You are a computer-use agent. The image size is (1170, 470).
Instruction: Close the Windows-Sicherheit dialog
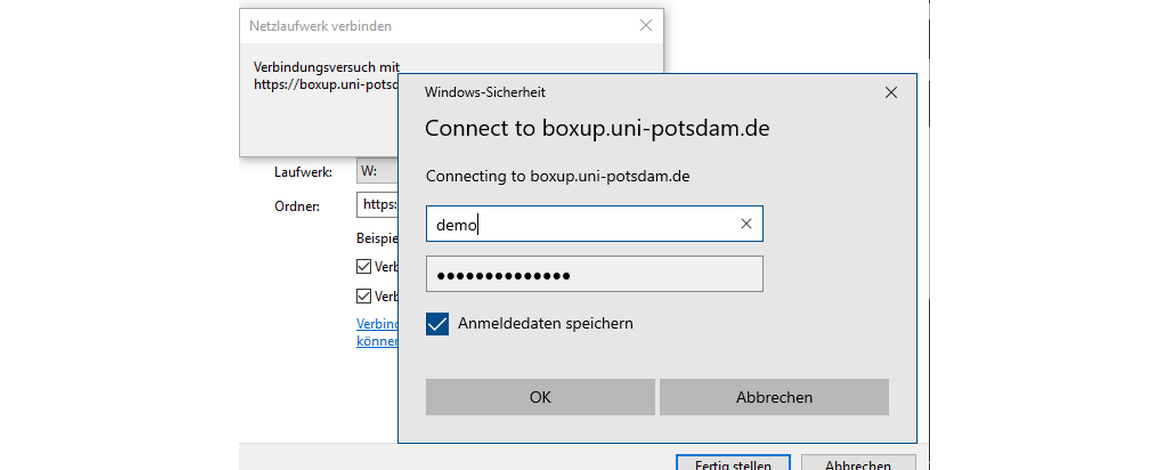(891, 92)
